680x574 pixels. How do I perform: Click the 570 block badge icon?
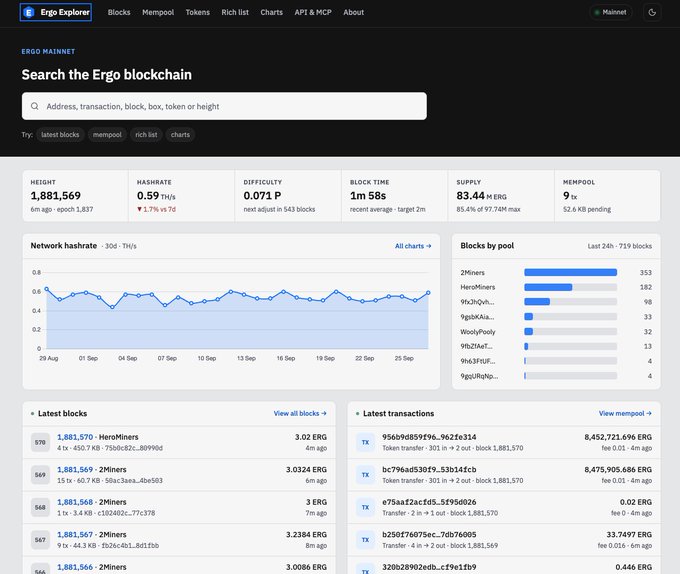[x=40, y=442]
